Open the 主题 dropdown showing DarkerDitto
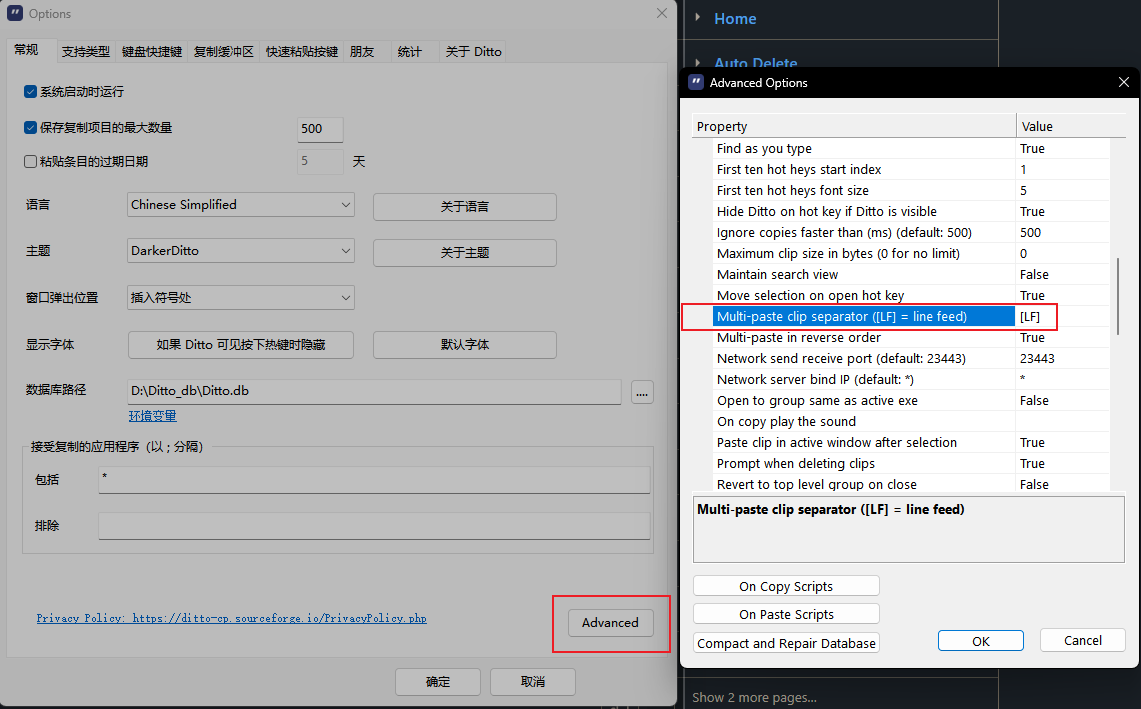The width and height of the screenshot is (1141, 709). [x=240, y=250]
